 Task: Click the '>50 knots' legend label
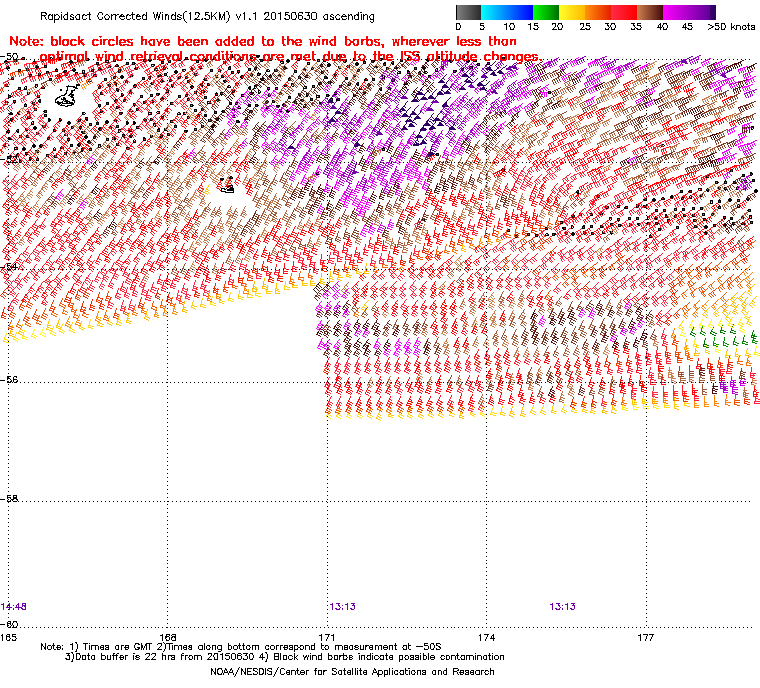pos(731,27)
